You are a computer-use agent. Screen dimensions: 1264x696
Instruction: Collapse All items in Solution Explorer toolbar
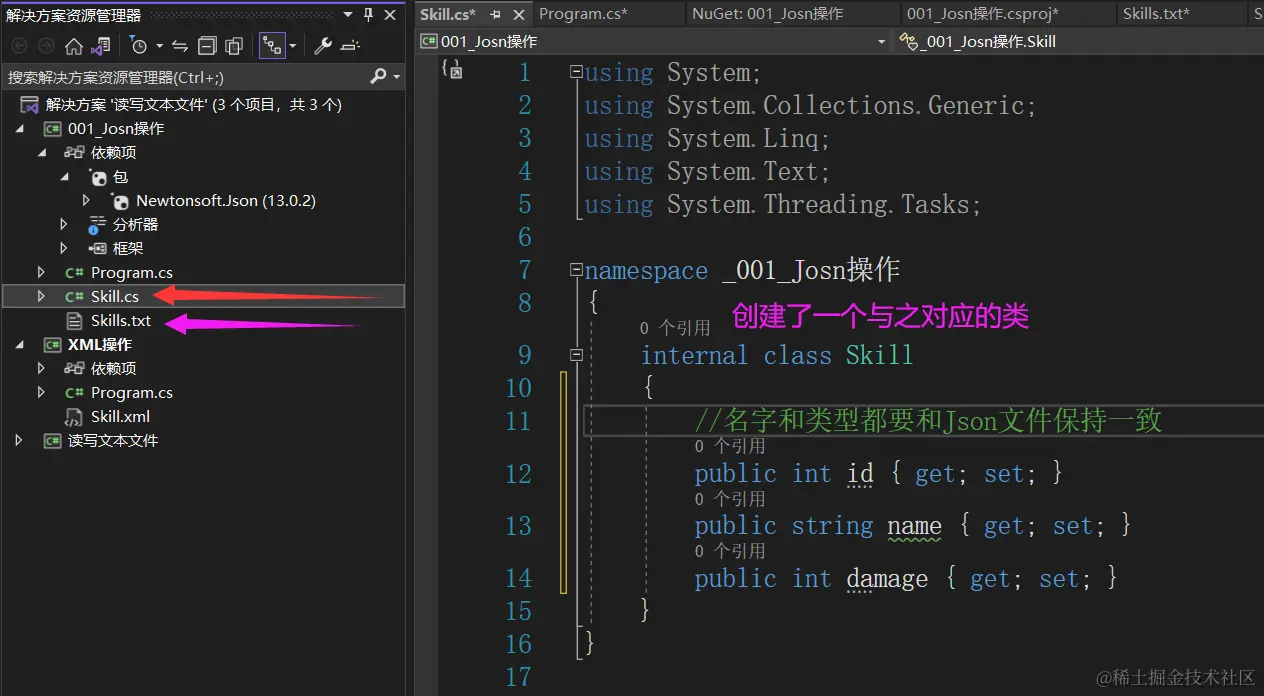point(208,45)
